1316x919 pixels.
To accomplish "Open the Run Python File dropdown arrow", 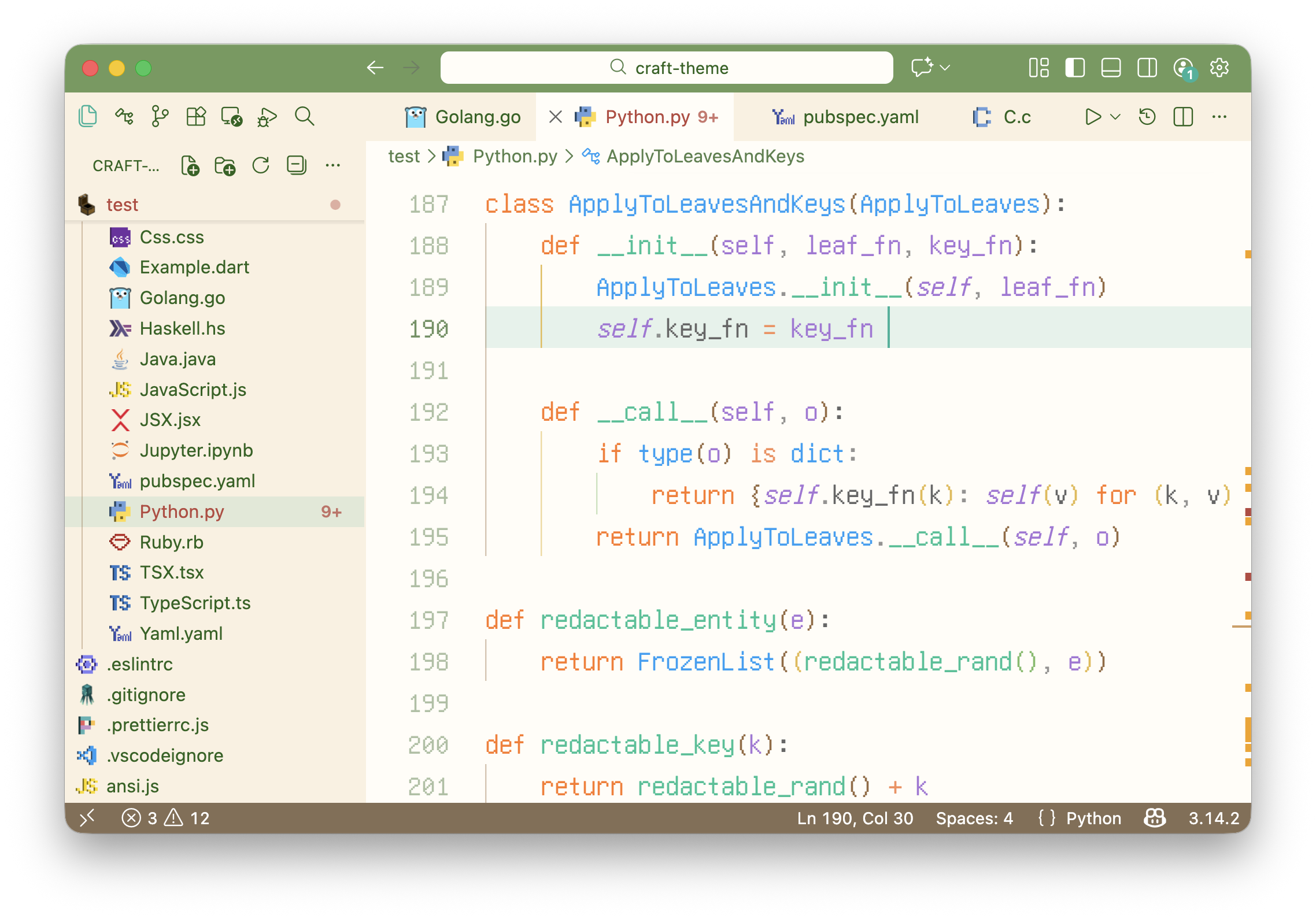I will point(1116,117).
